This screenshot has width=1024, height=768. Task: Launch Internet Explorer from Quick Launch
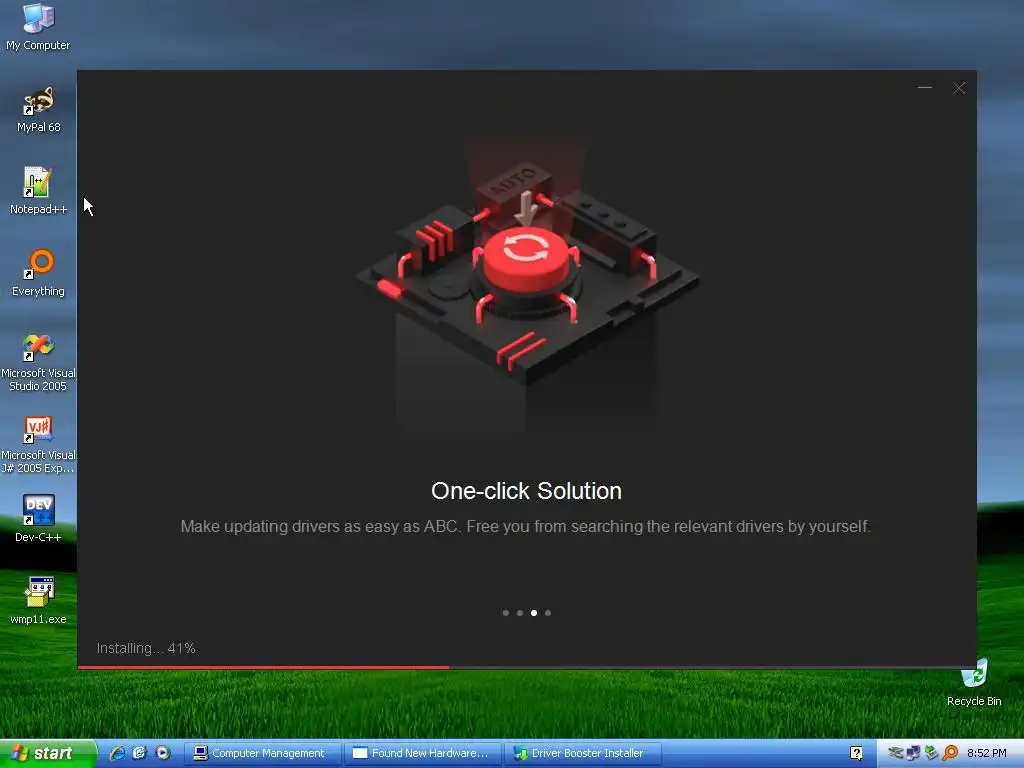coord(117,753)
